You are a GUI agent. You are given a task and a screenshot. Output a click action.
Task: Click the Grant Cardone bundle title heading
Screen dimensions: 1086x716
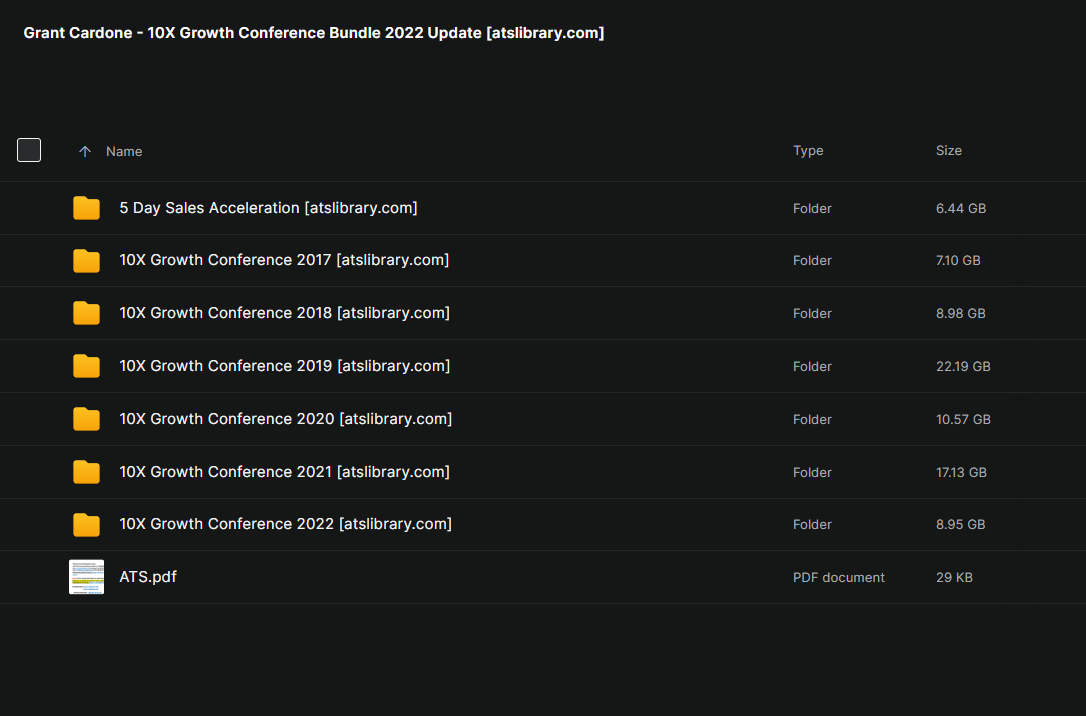coord(314,33)
